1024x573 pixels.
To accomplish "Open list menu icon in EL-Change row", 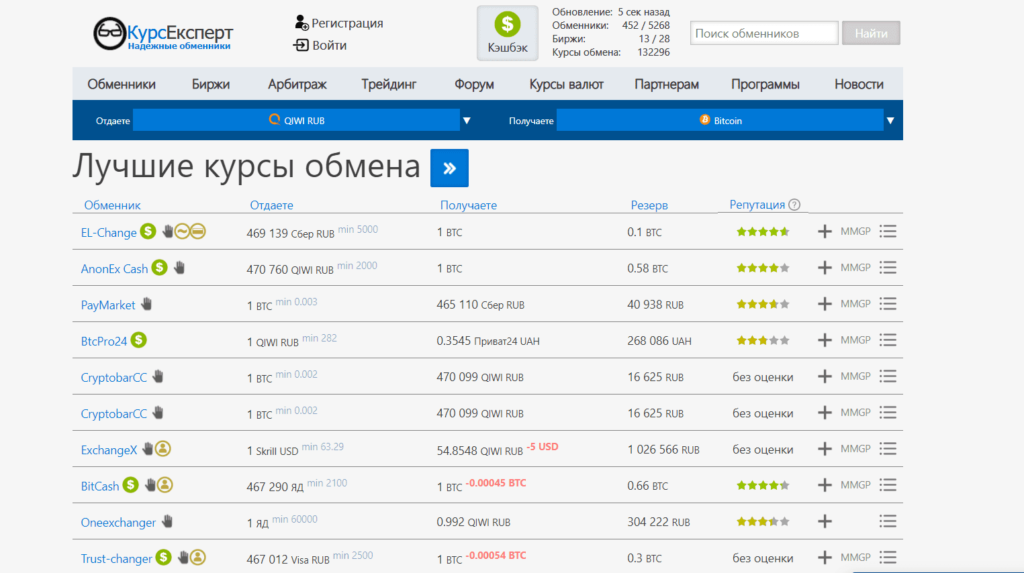I will pos(888,231).
